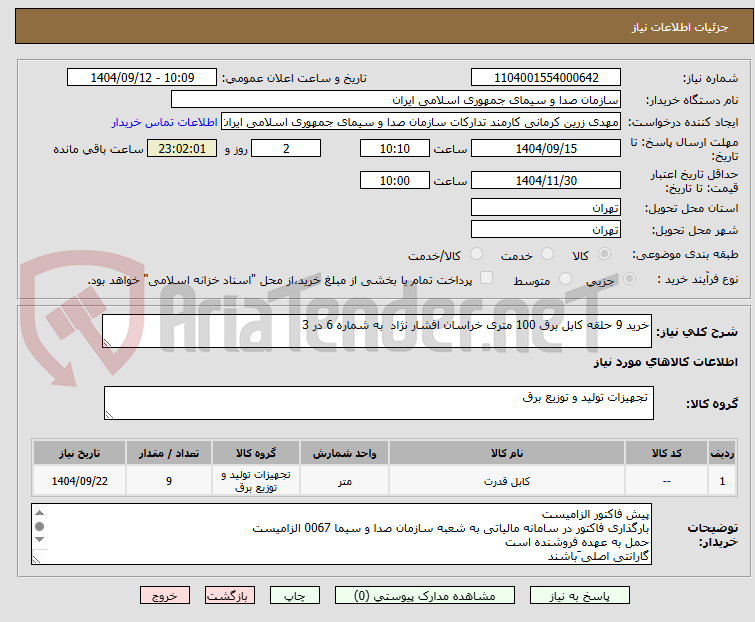
Task: Select the جزیی purchase type radio
Action: pyautogui.click(x=629, y=279)
